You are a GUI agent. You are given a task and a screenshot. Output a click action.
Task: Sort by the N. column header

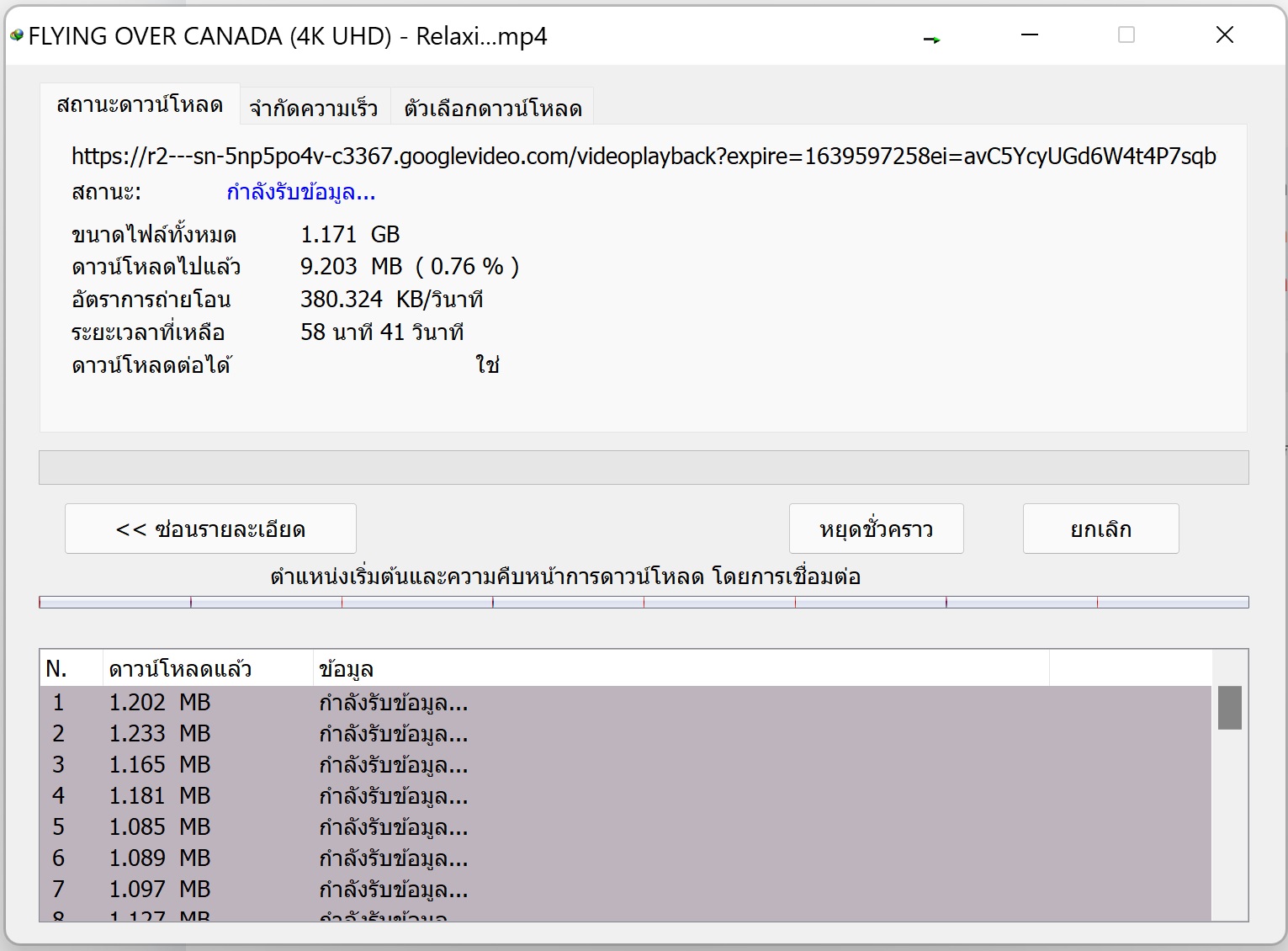[71, 669]
